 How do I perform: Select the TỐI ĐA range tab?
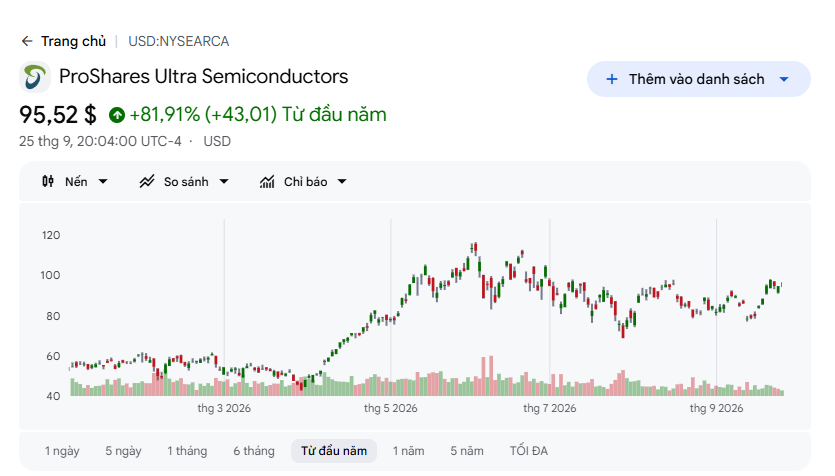click(x=529, y=451)
